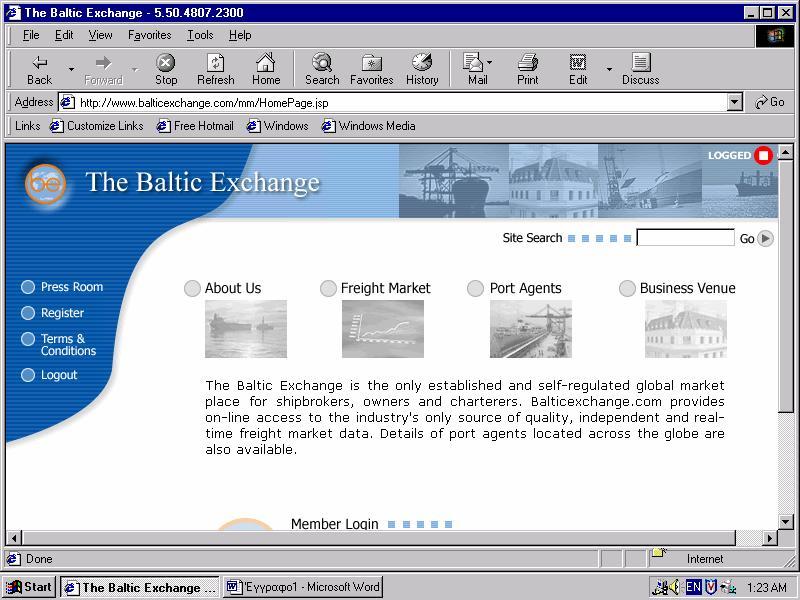This screenshot has height=600, width=800.
Task: Select the About Us radio circle
Action: [x=192, y=288]
